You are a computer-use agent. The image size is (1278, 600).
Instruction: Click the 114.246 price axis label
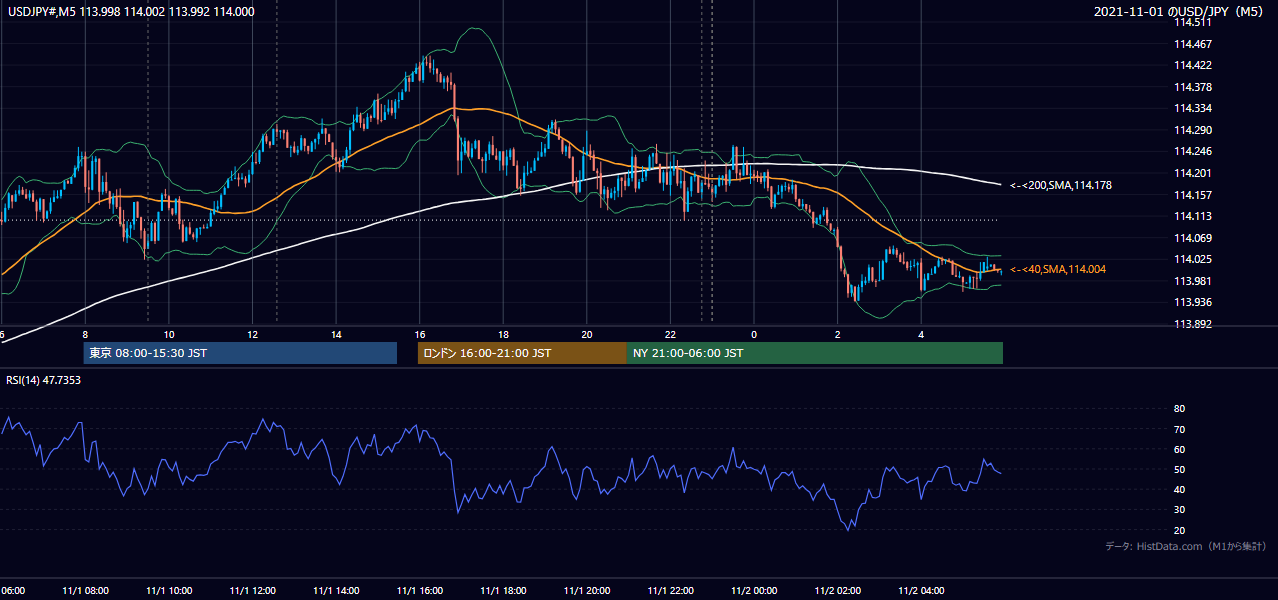(1193, 151)
